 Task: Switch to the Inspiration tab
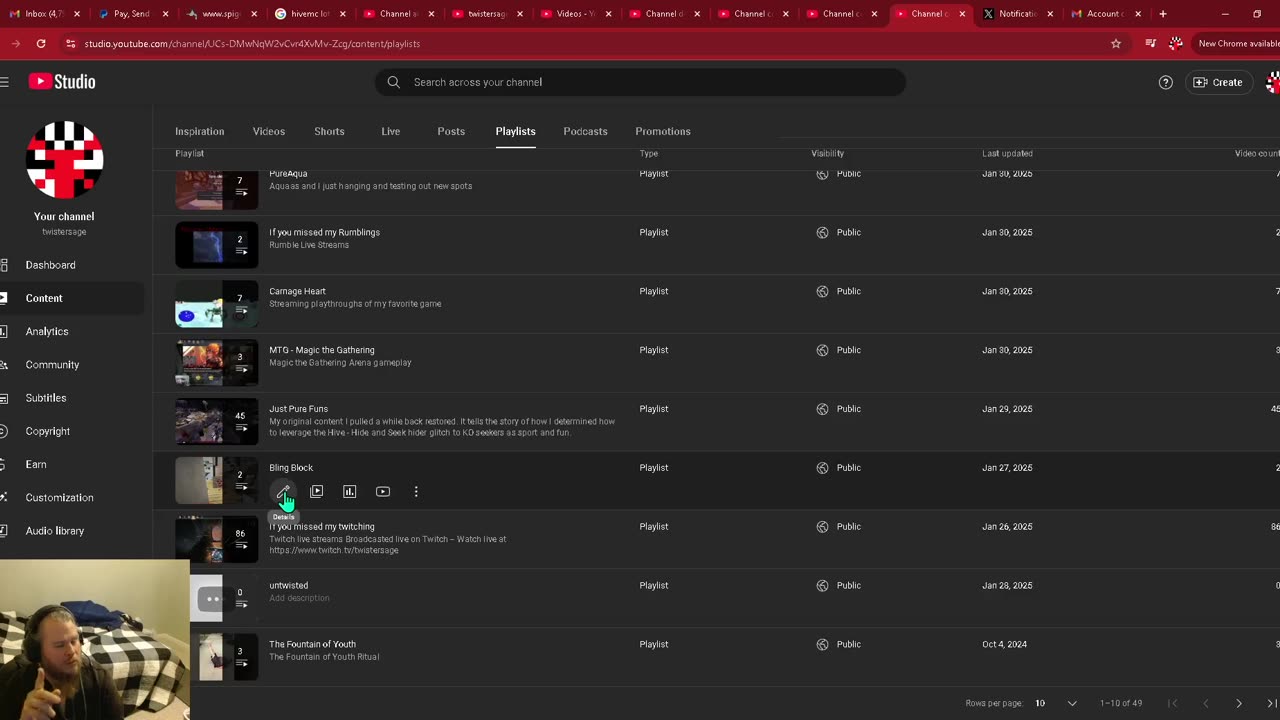[200, 131]
